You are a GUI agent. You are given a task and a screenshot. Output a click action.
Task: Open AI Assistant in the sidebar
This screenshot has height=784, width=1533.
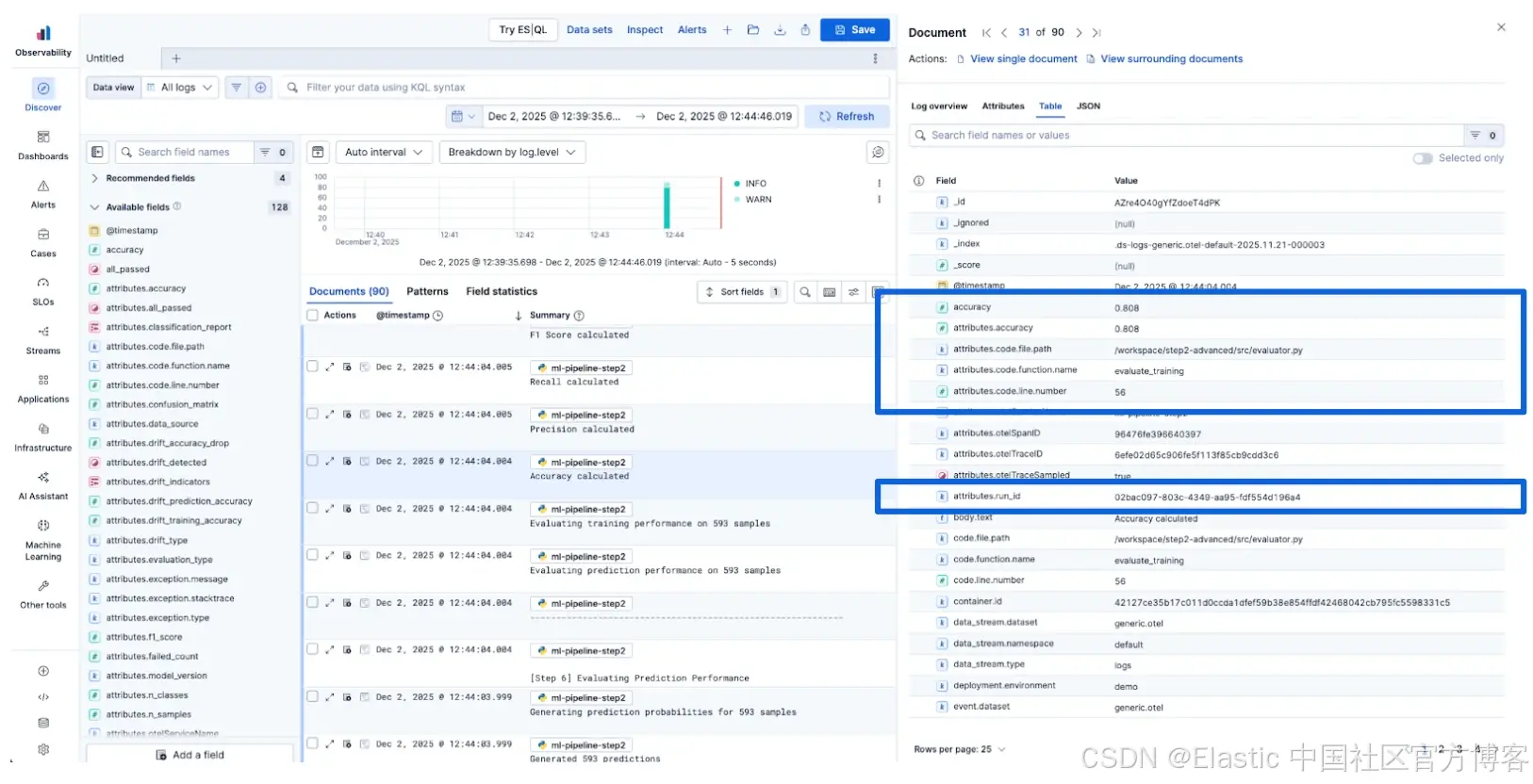[43, 485]
